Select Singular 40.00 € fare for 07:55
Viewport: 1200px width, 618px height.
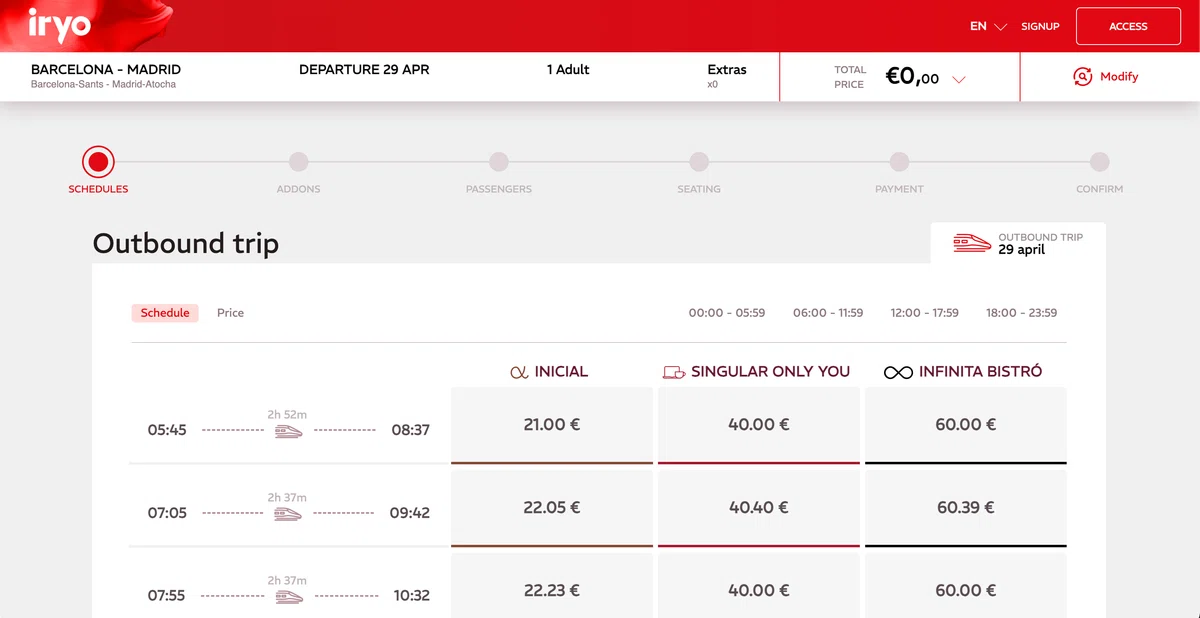pyautogui.click(x=759, y=586)
